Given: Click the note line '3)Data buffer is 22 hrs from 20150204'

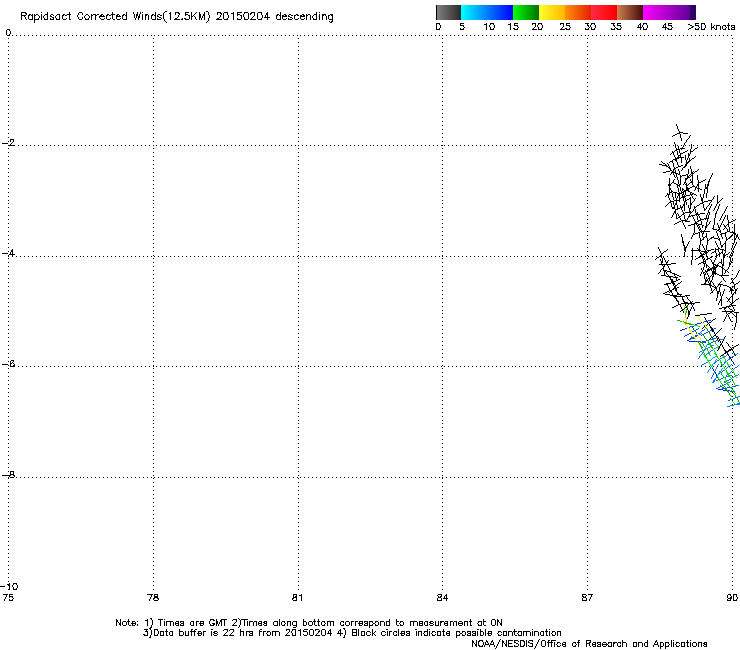Looking at the screenshot, I should (x=237, y=633).
